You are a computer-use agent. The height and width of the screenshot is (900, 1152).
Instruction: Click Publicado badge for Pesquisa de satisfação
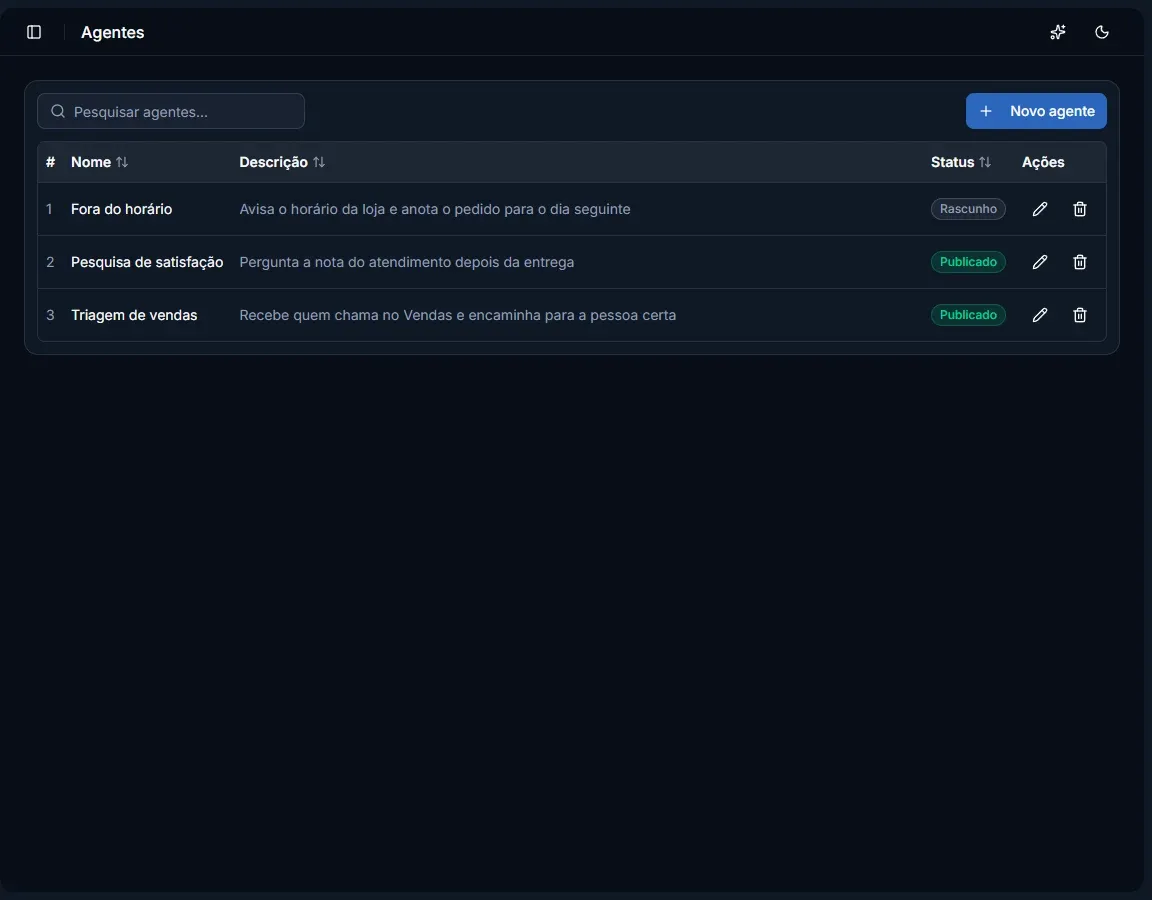tap(968, 262)
